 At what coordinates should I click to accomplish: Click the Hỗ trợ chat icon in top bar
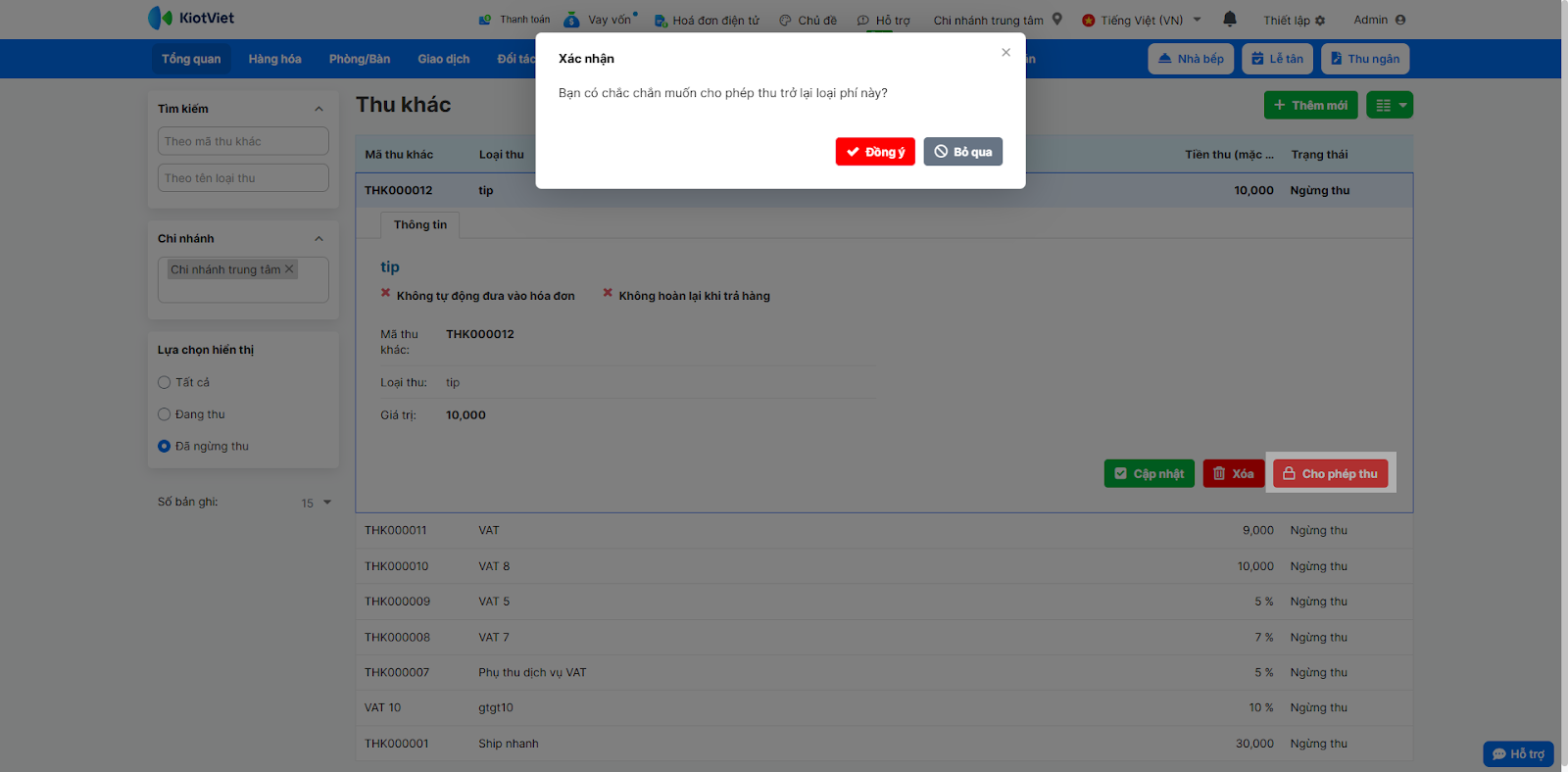coord(862,21)
